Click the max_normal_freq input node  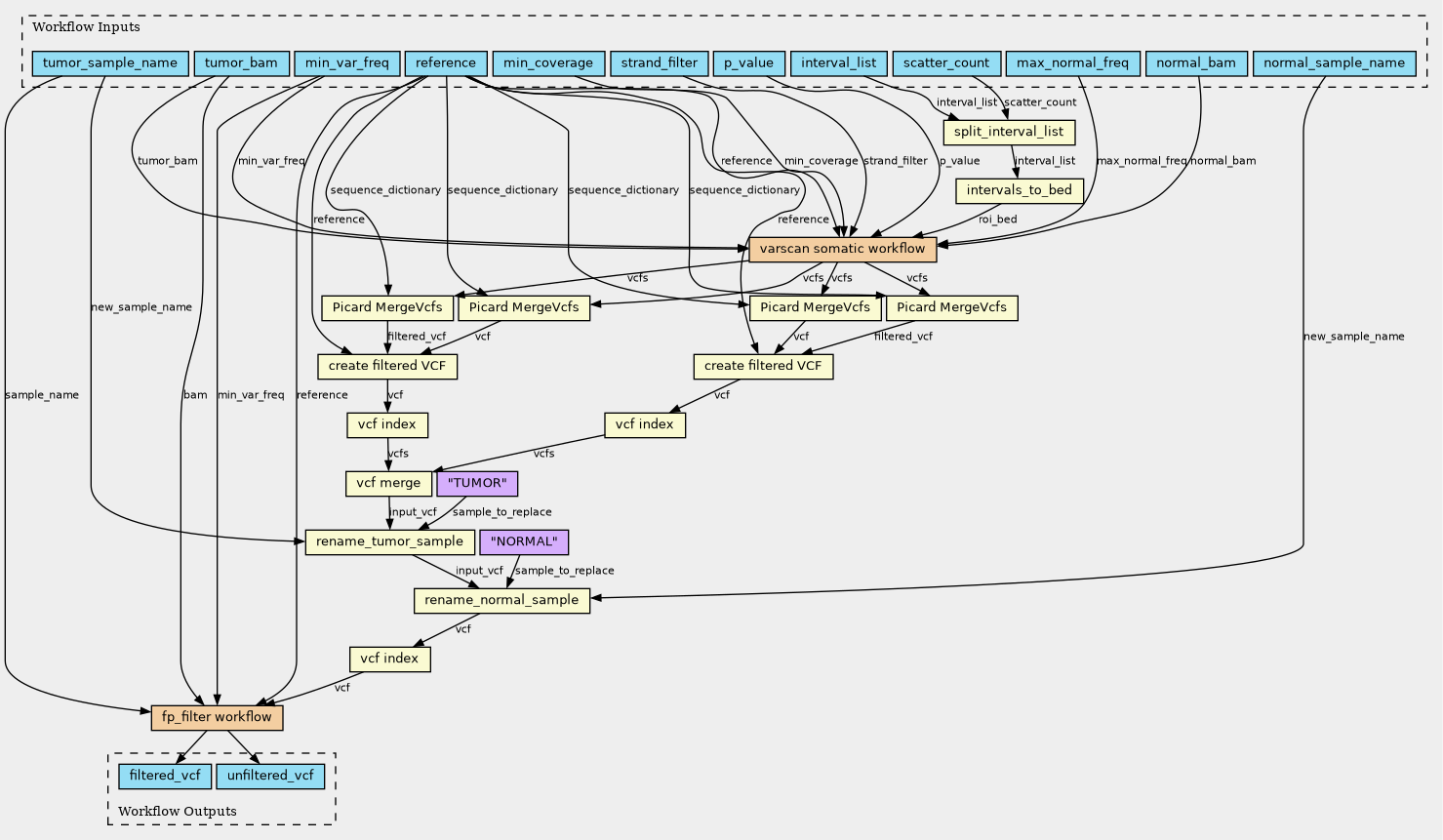(x=1071, y=63)
